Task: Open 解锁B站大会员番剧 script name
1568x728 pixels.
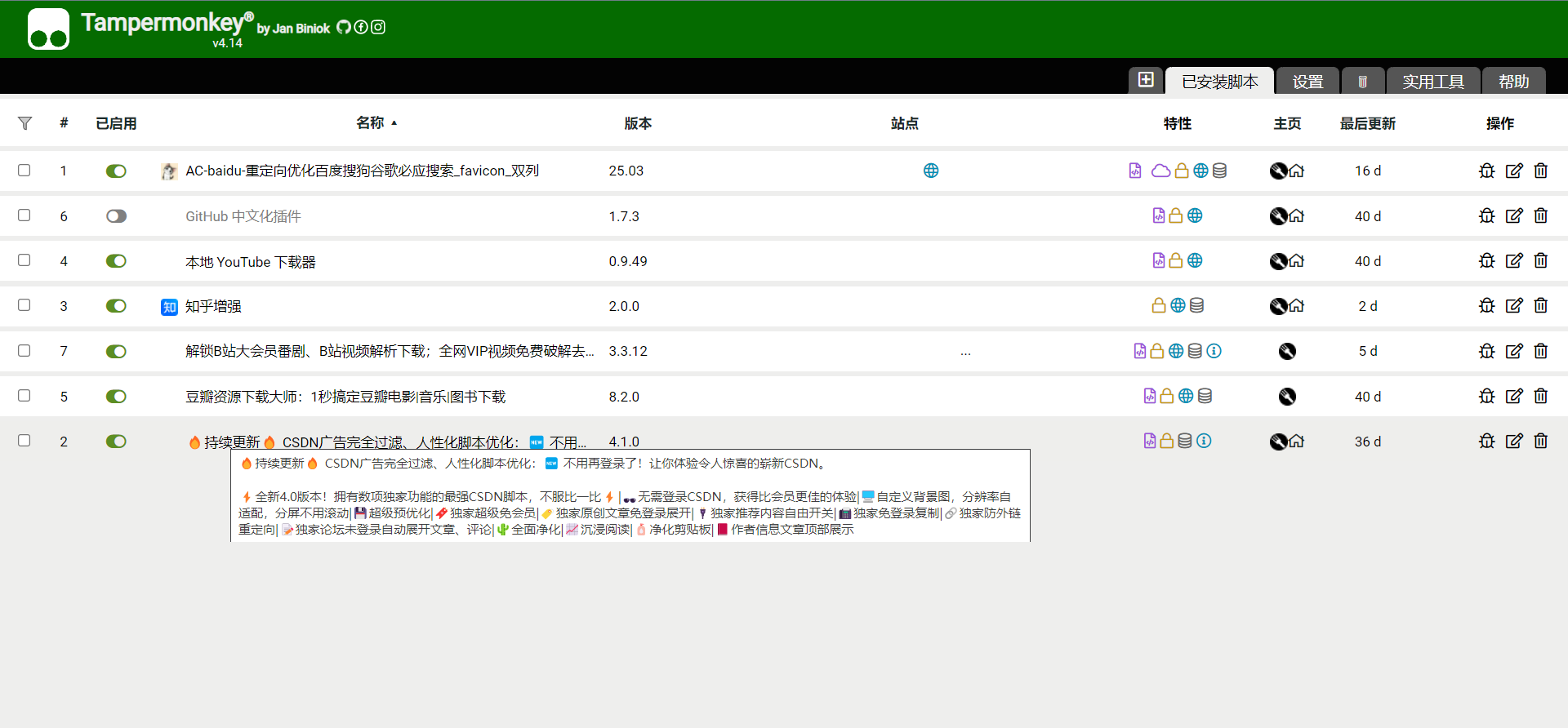Action: 390,351
